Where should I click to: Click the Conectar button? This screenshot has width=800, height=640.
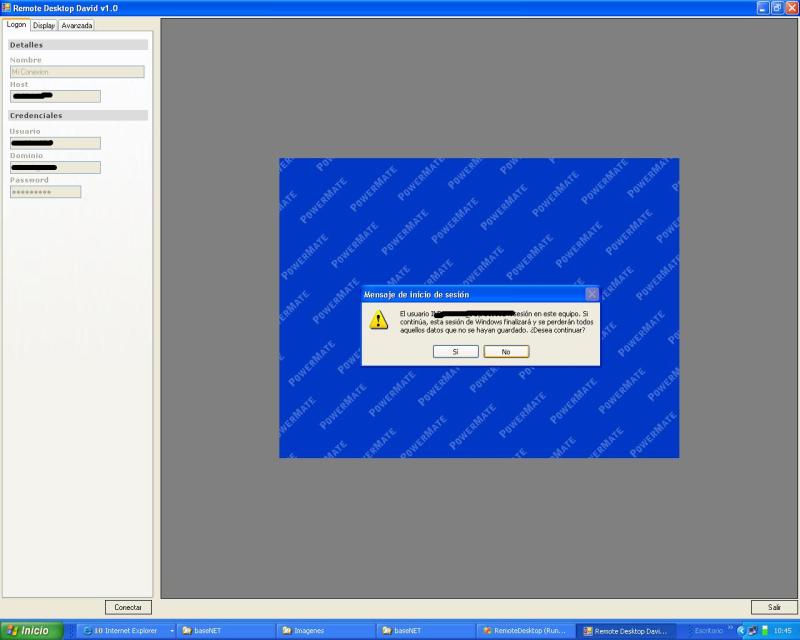tap(128, 607)
